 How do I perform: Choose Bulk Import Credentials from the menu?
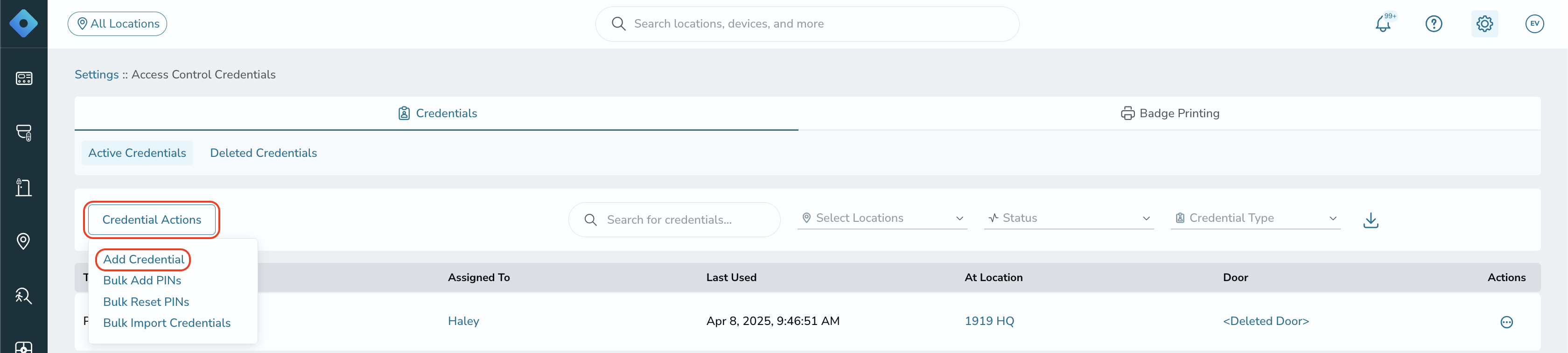point(167,323)
